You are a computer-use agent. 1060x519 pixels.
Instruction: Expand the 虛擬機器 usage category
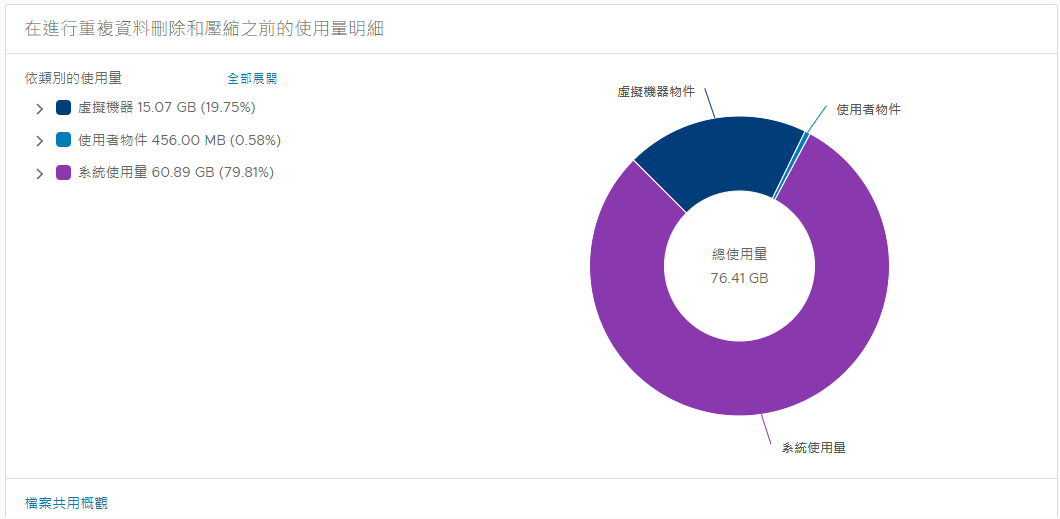coord(40,108)
